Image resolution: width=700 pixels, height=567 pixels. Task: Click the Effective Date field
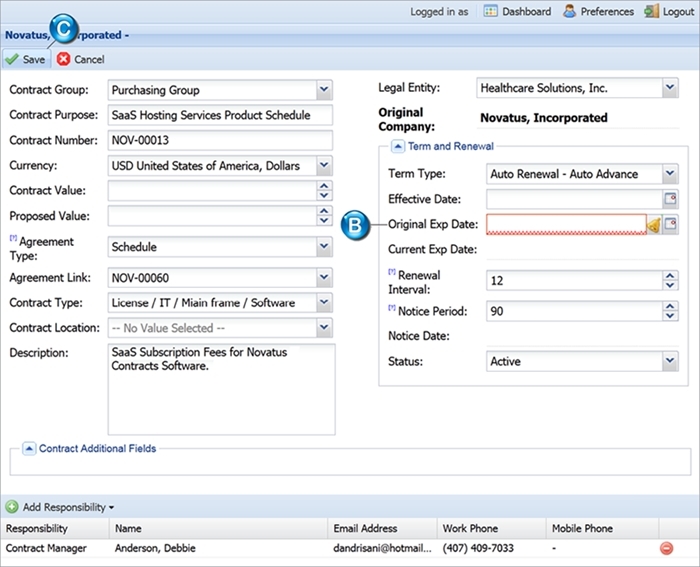[x=574, y=199]
